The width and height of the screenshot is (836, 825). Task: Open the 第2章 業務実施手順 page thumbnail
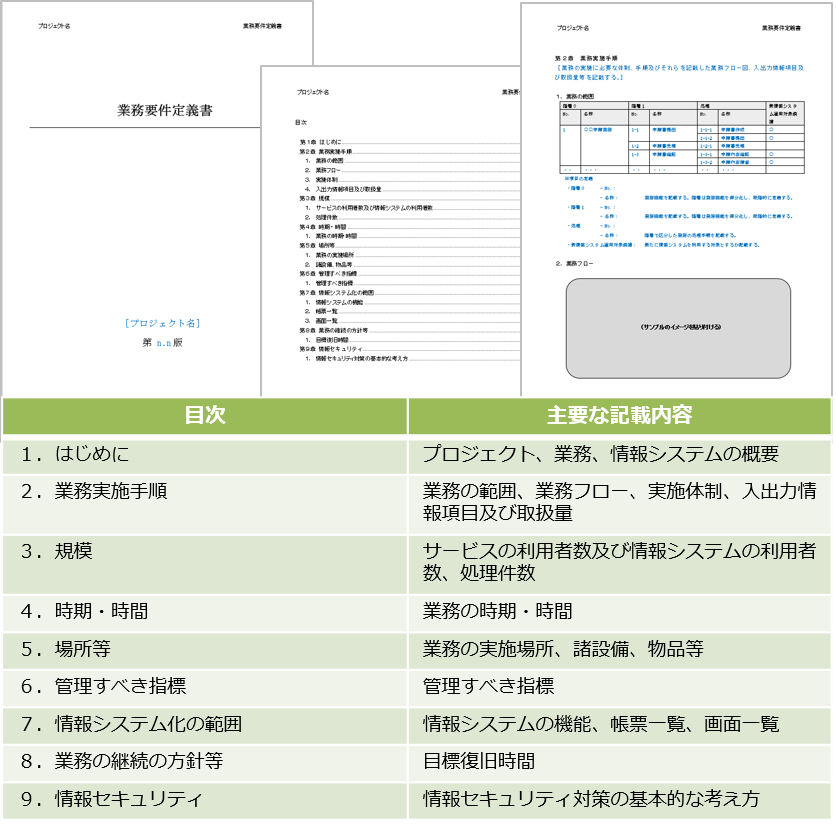click(x=676, y=199)
